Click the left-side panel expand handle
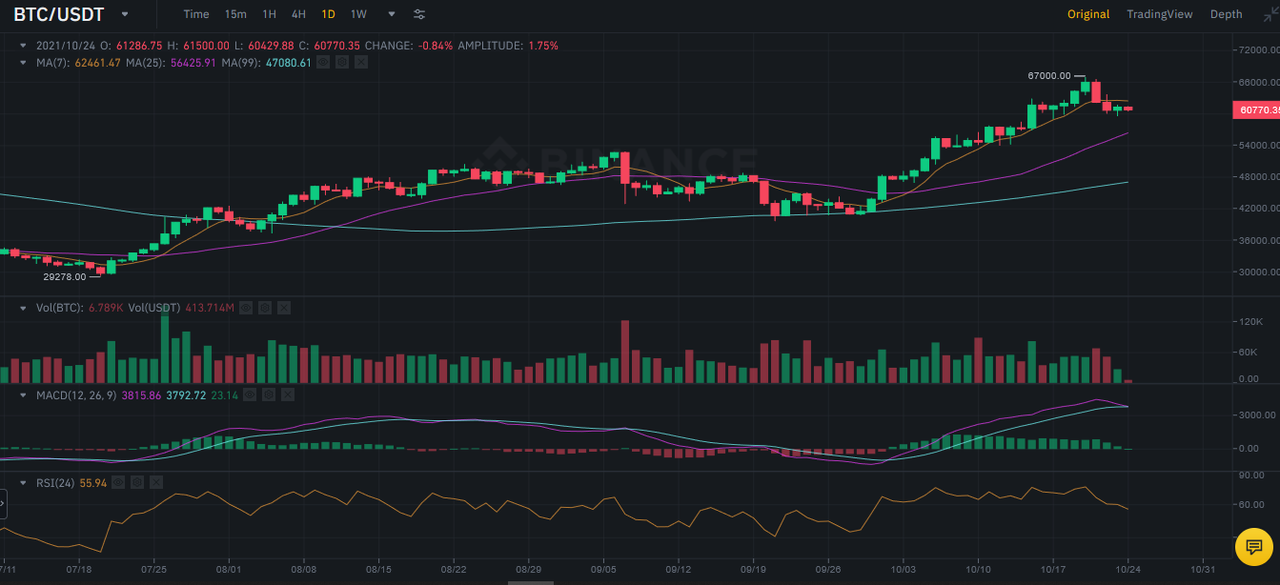The height and width of the screenshot is (585, 1280). click(3, 503)
